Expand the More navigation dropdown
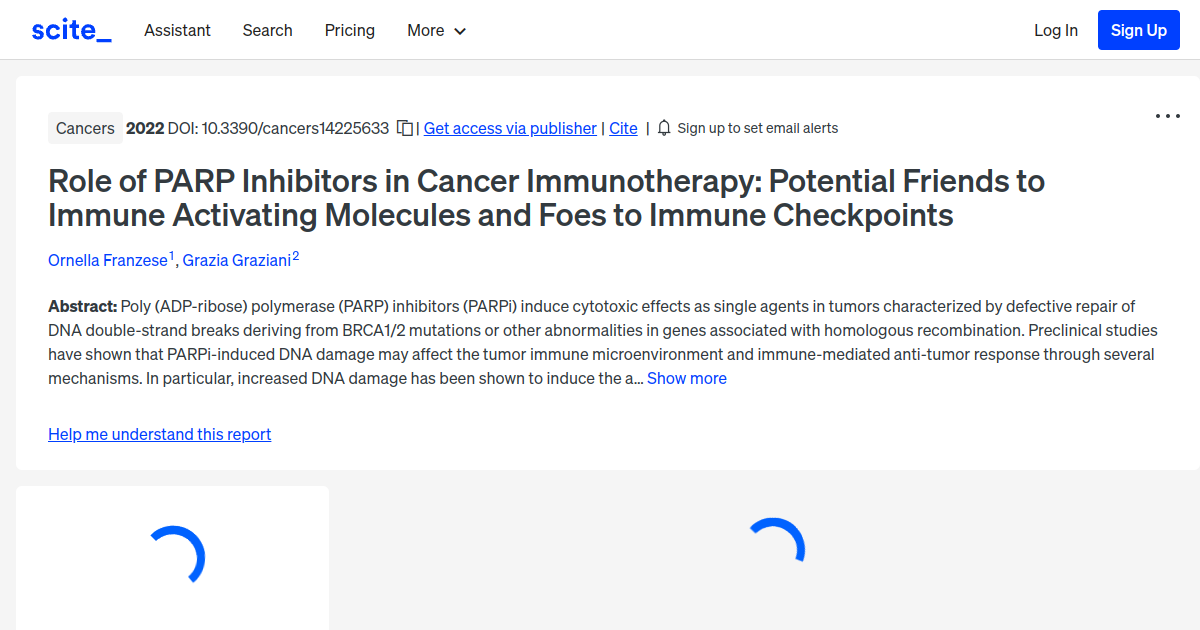Image resolution: width=1200 pixels, height=630 pixels. (x=436, y=30)
